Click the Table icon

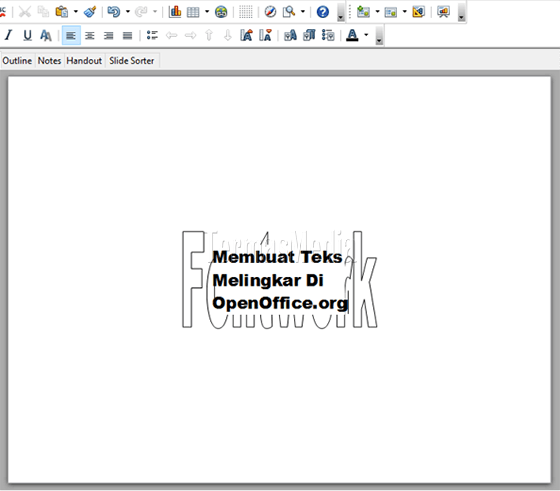[193, 12]
